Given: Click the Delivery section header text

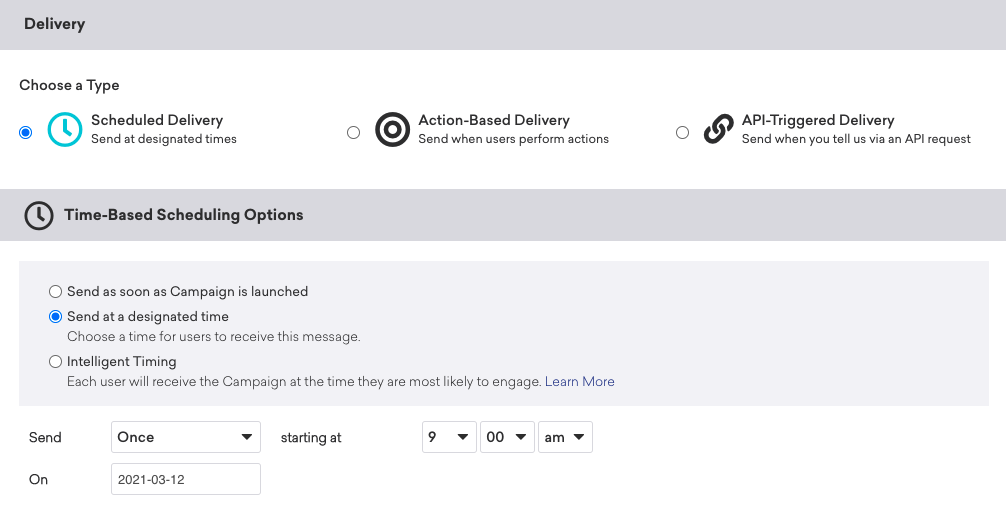Looking at the screenshot, I should [x=55, y=24].
